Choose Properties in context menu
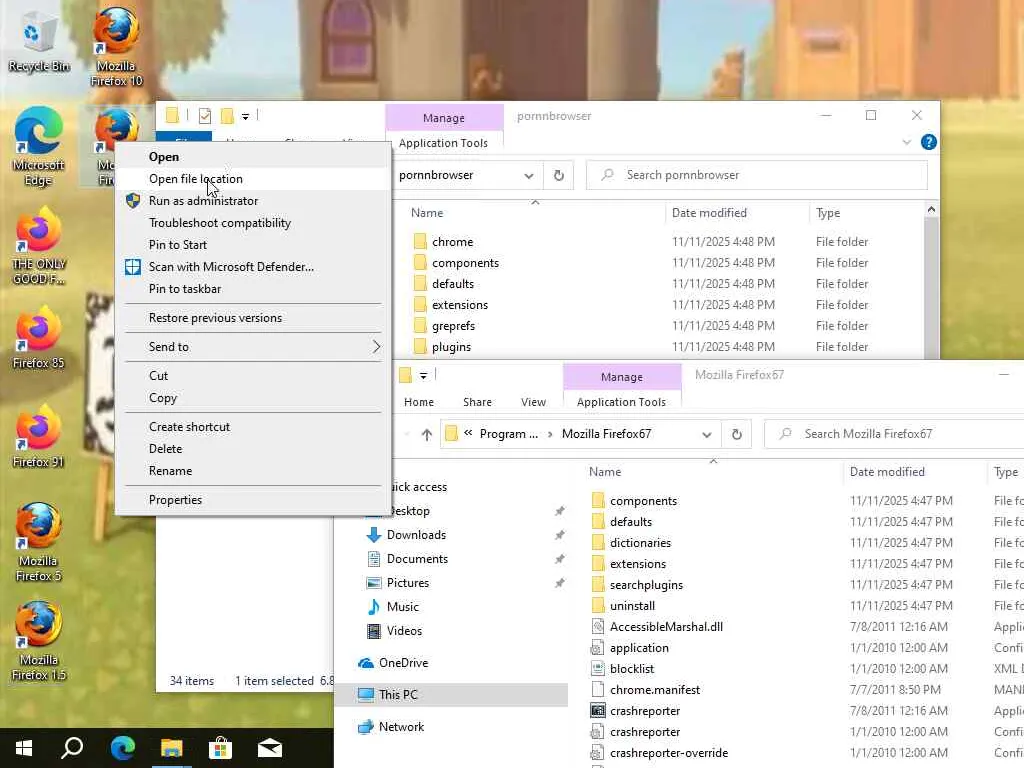This screenshot has height=768, width=1024. [x=253, y=500]
